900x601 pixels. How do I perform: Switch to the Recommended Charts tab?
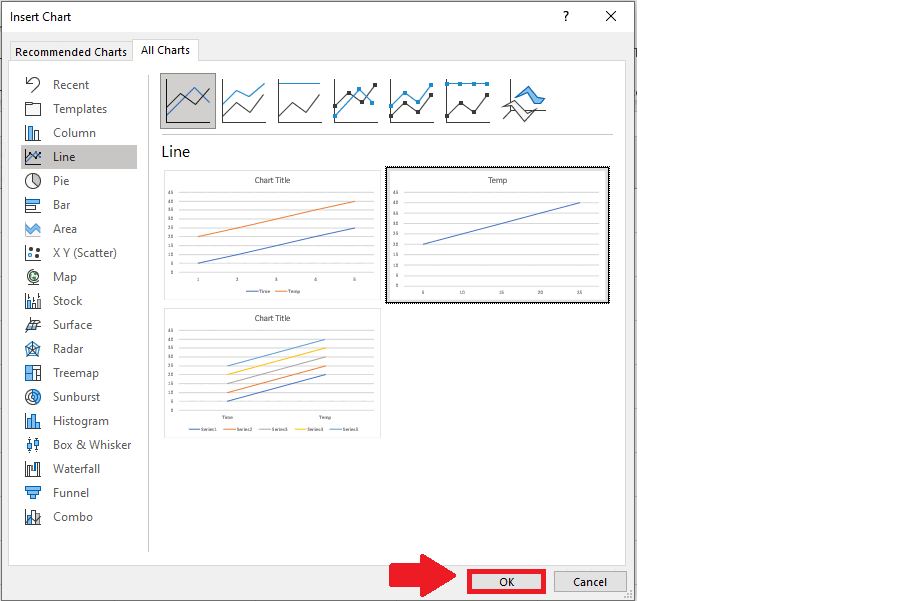(x=71, y=52)
